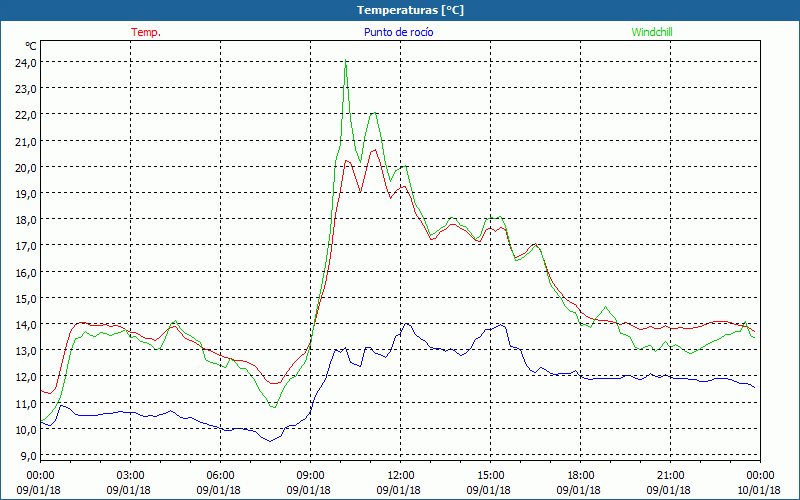
Task: Click the 11,0 y-axis value
Action: pos(25,404)
